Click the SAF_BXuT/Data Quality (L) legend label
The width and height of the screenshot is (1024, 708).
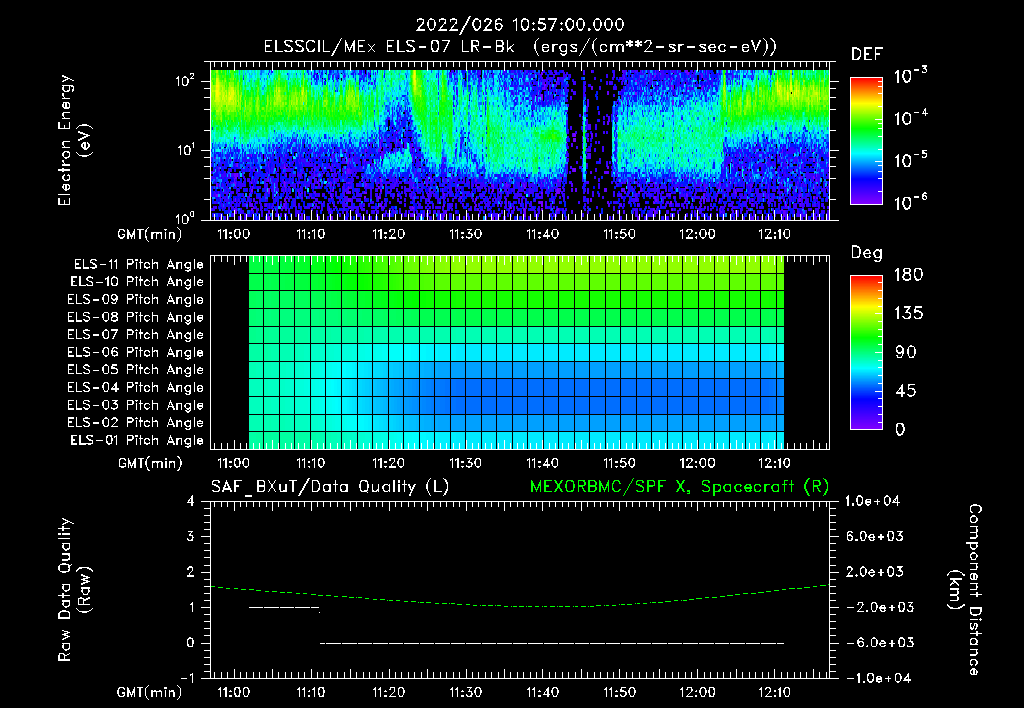click(x=330, y=487)
